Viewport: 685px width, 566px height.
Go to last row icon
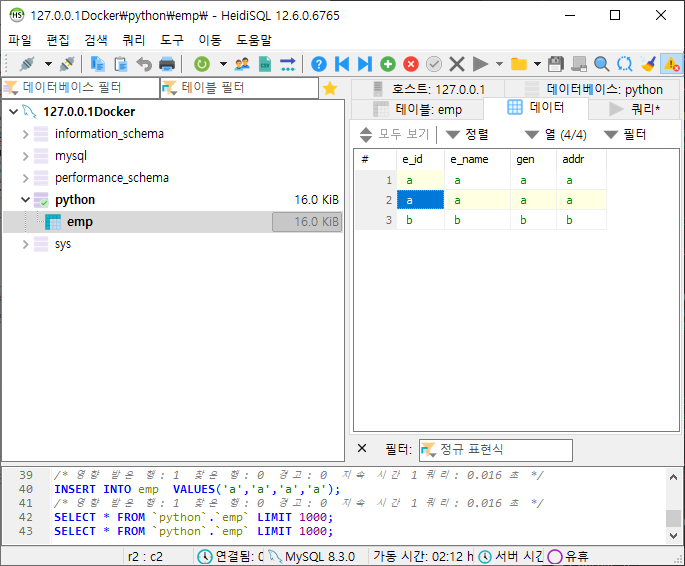coord(365,64)
